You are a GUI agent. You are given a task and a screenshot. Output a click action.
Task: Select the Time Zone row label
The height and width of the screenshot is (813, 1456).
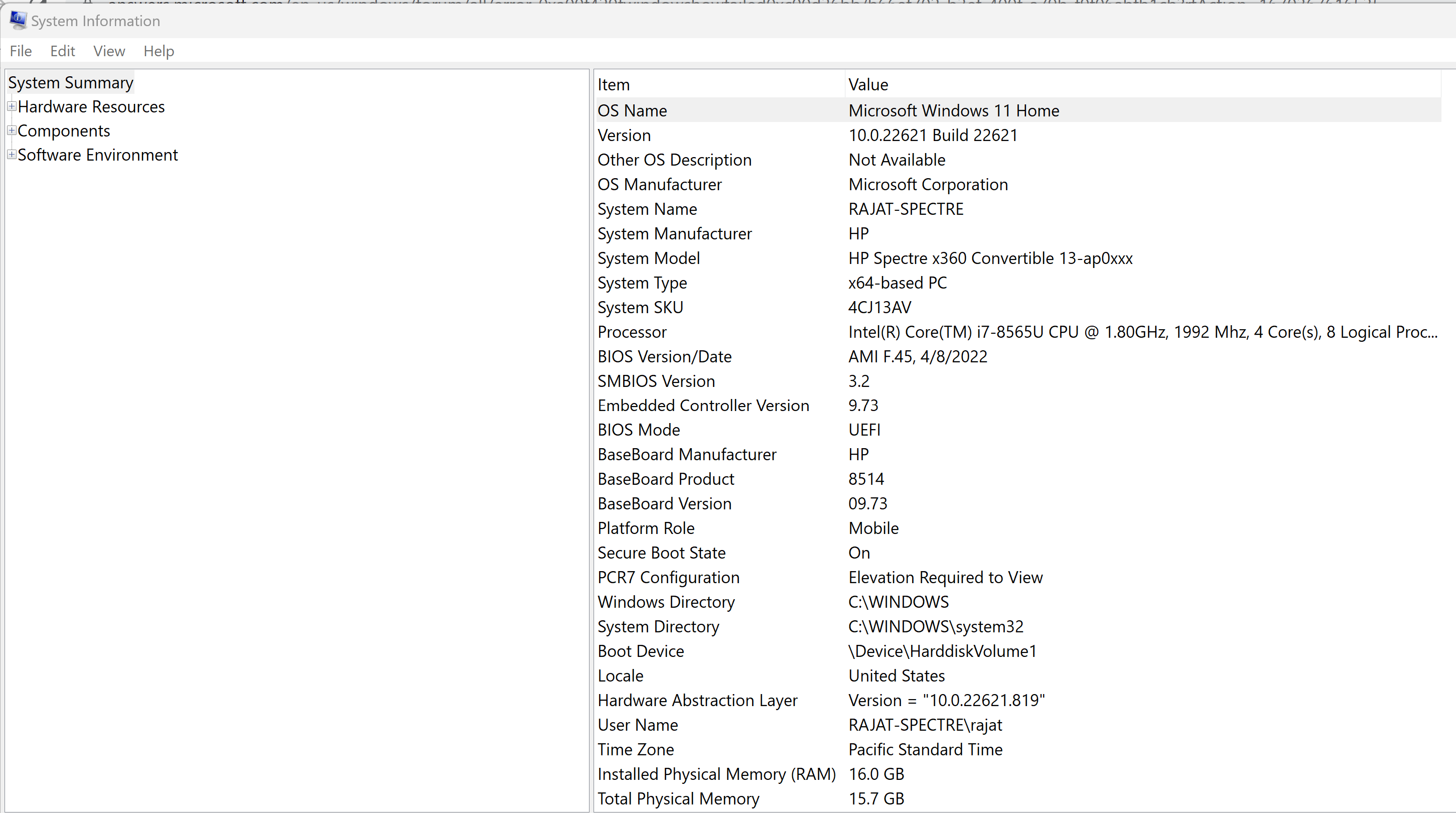point(636,750)
